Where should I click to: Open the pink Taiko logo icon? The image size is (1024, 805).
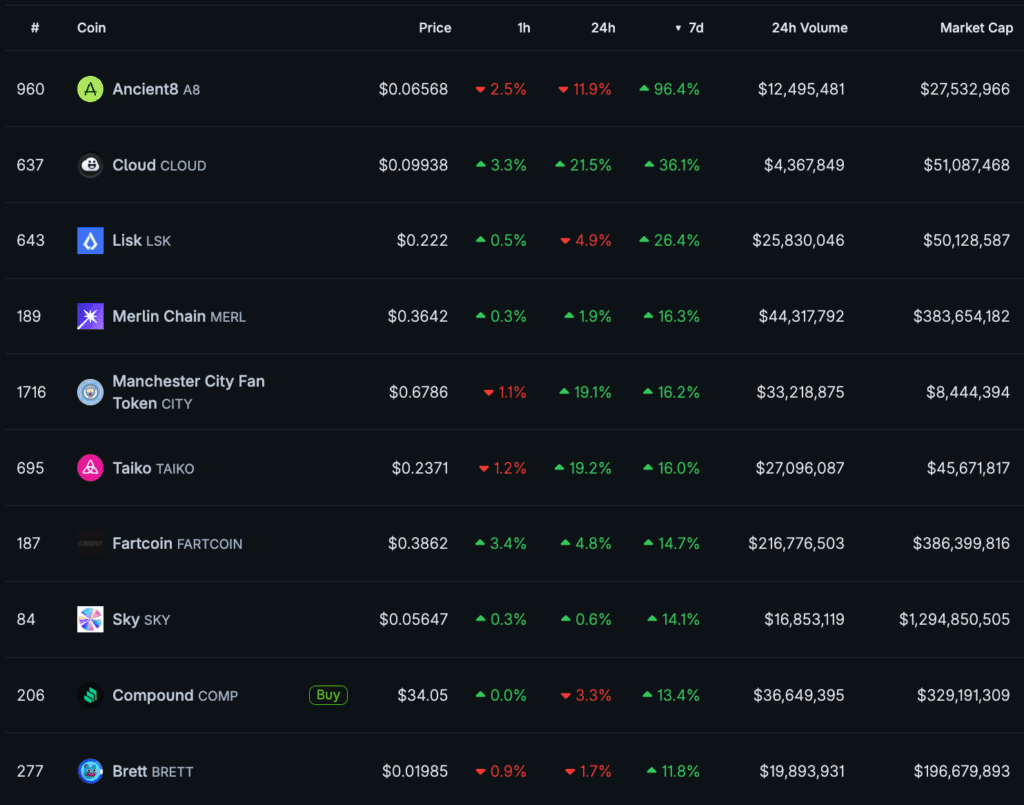[x=90, y=468]
